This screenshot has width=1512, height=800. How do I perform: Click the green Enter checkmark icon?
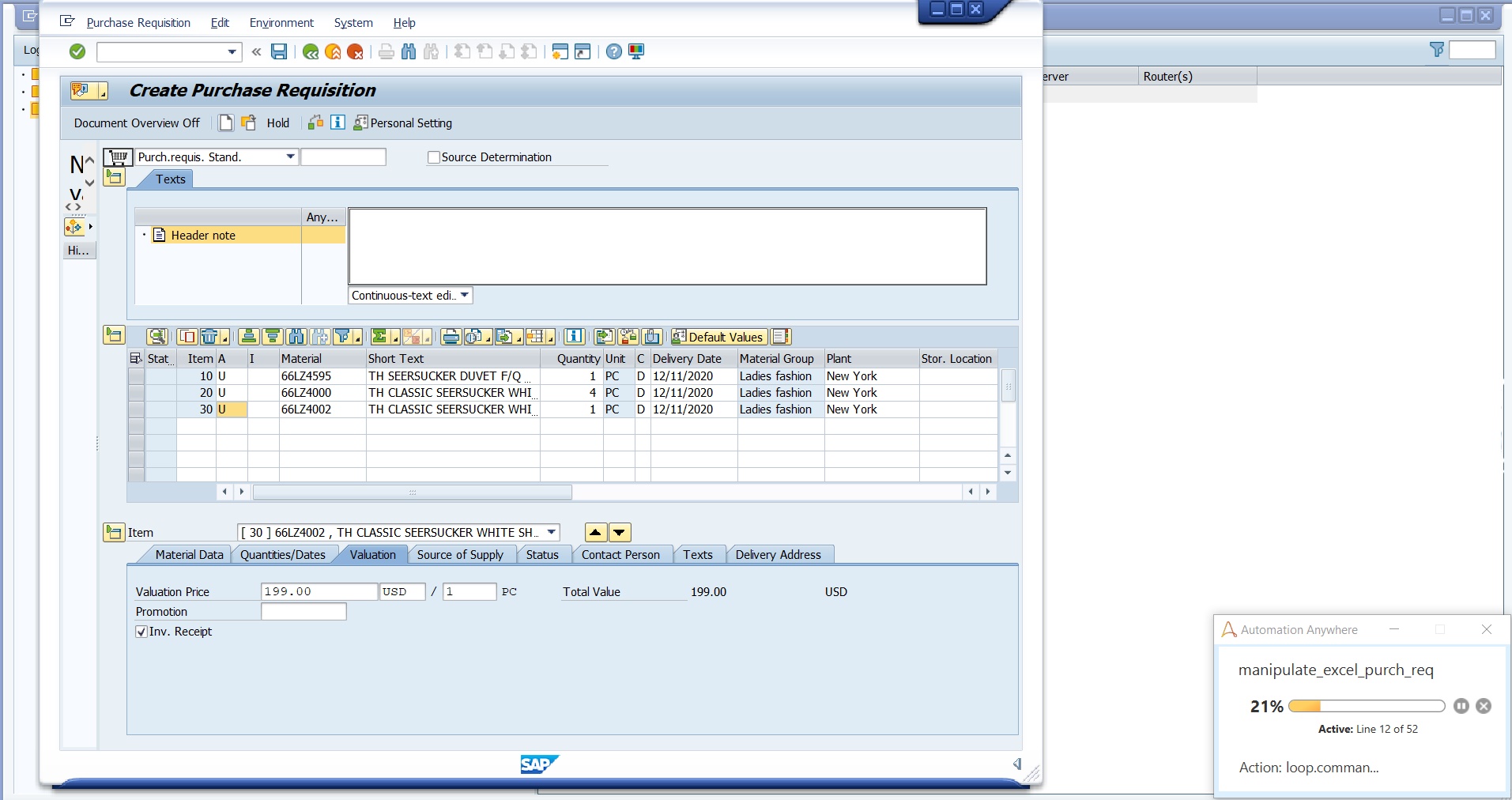pos(77,52)
